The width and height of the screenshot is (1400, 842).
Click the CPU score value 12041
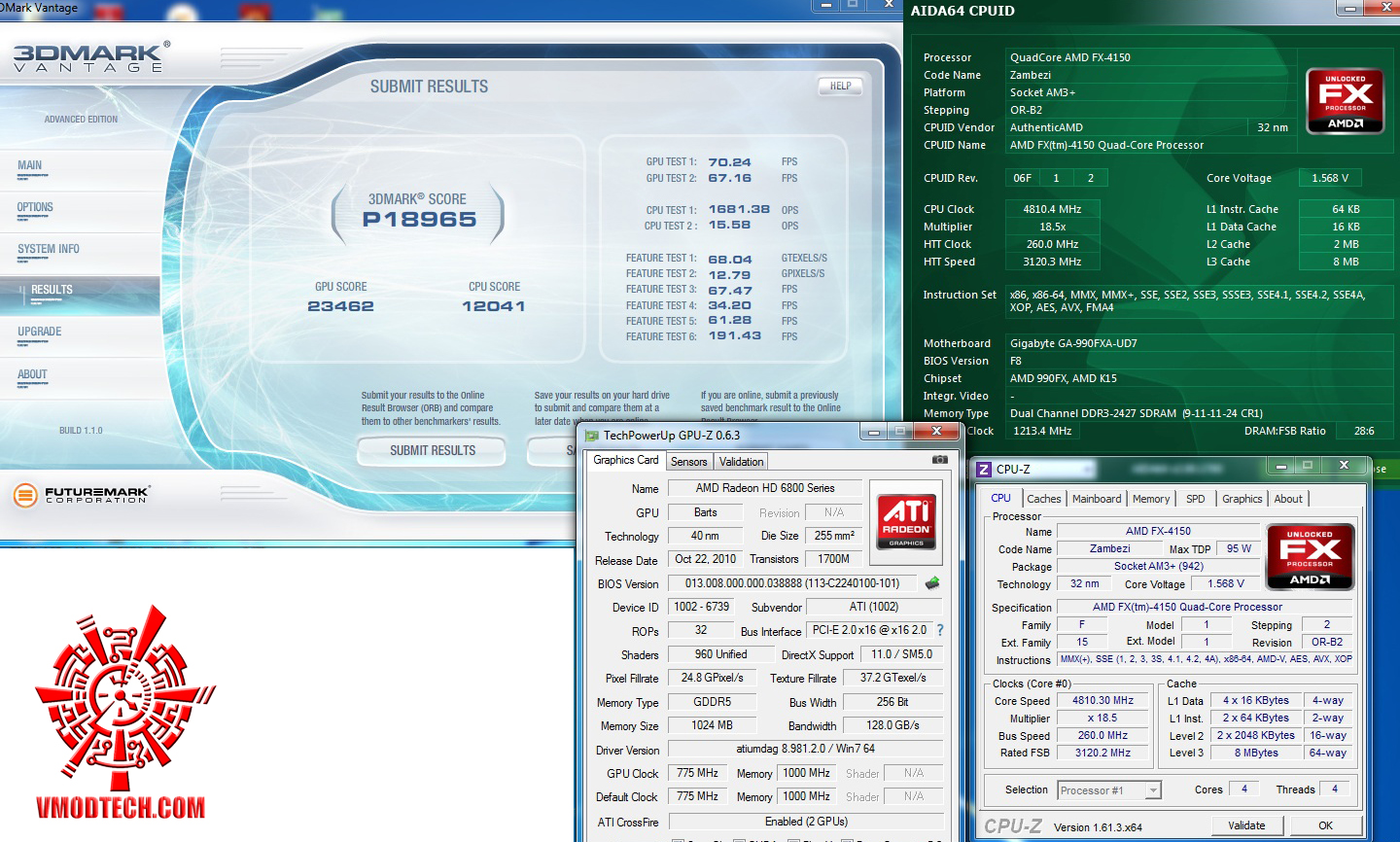click(494, 306)
